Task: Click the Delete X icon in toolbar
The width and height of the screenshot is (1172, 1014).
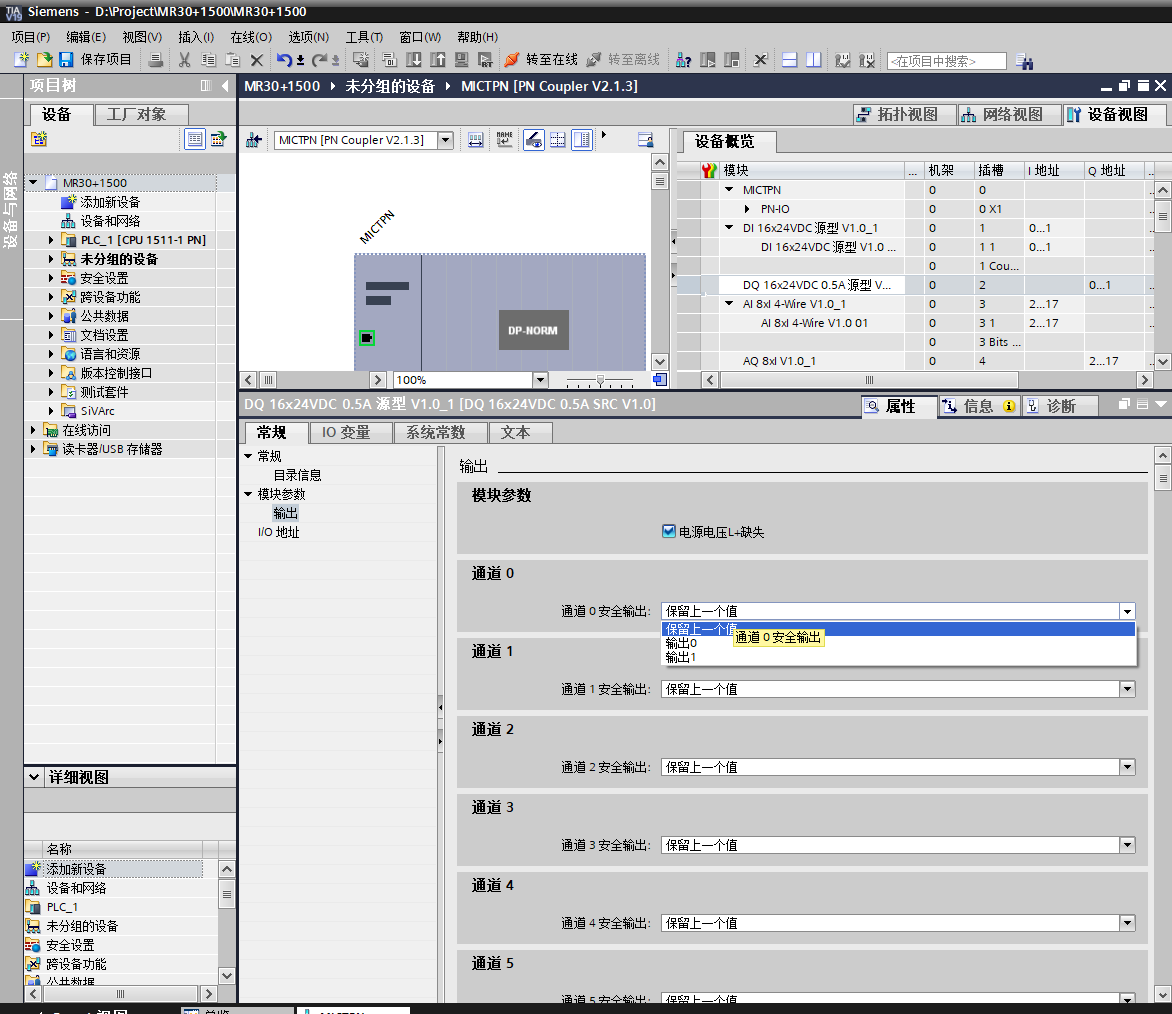Action: 256,60
